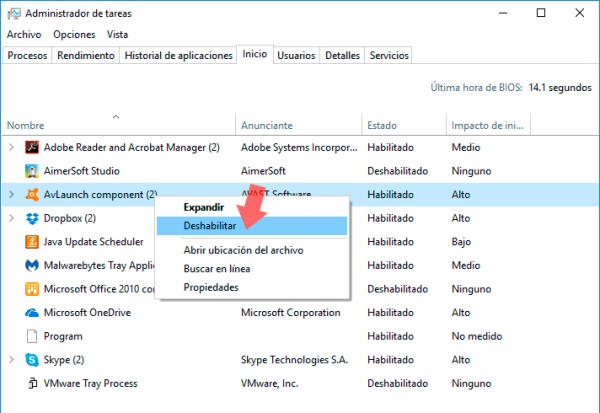Open the Opciones menu
This screenshot has height=413, width=600.
point(74,34)
